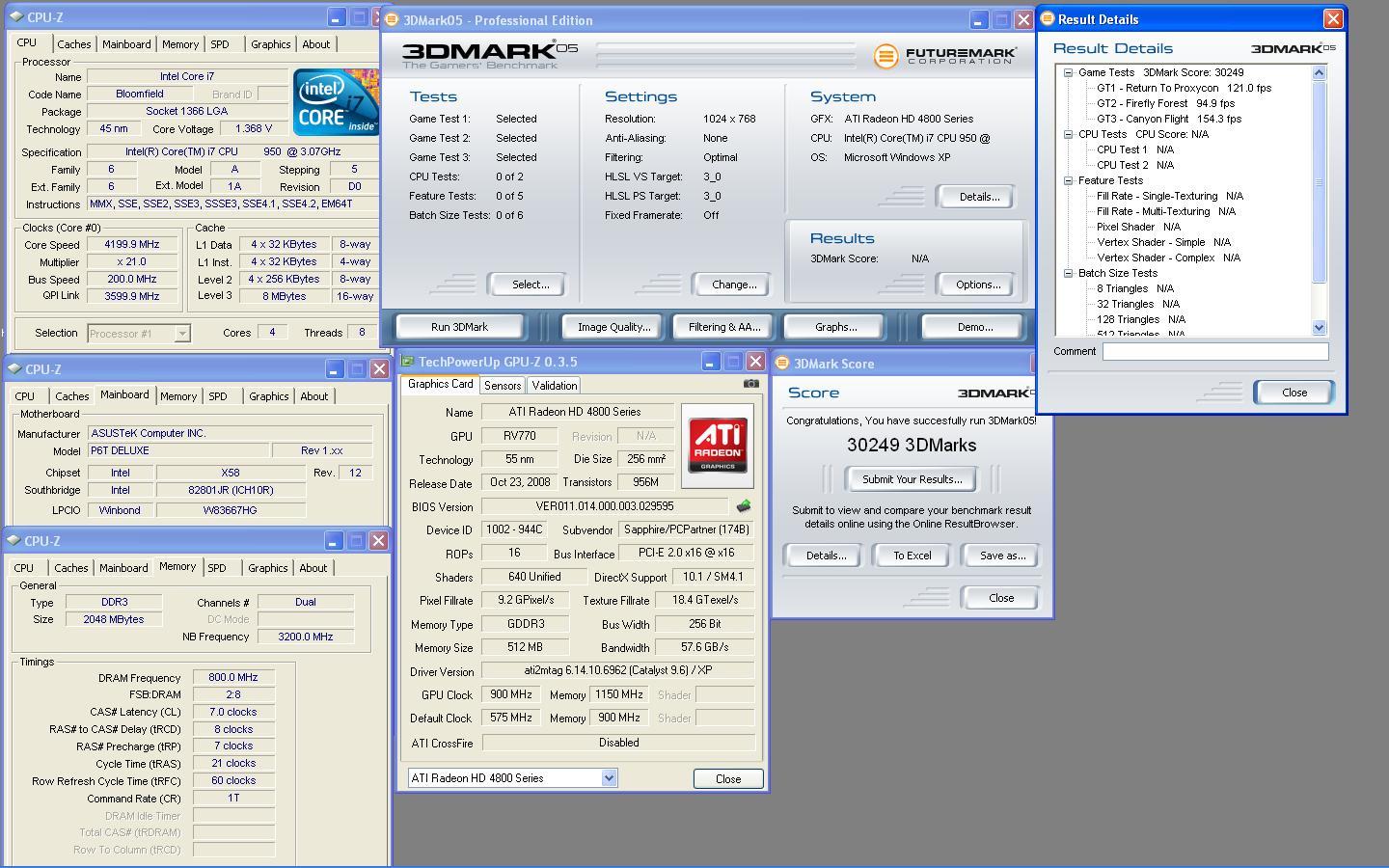Click the DRAM Frequency 800.0 MHz value

click(233, 678)
